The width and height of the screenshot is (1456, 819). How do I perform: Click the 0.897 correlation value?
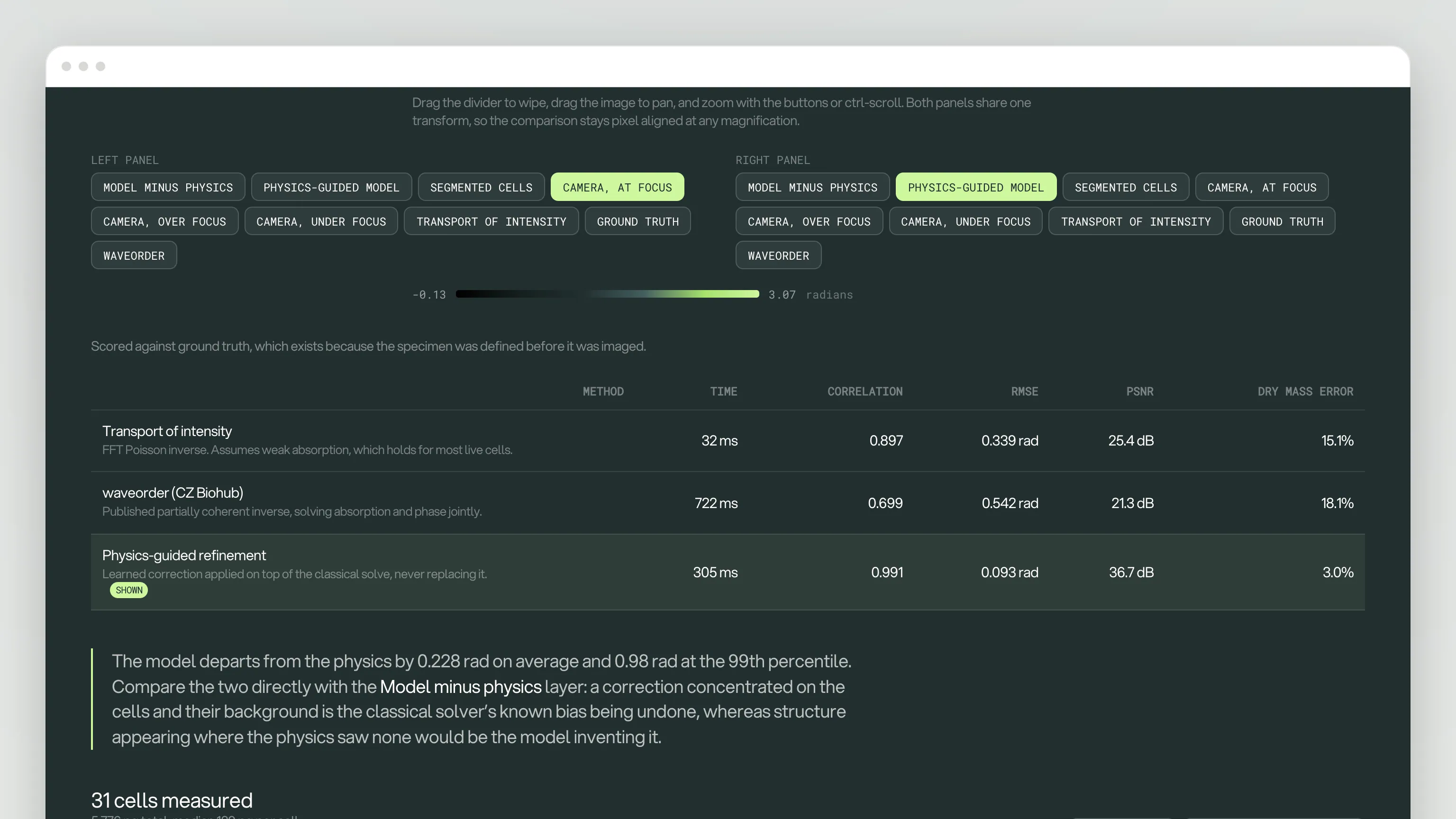[x=886, y=441]
